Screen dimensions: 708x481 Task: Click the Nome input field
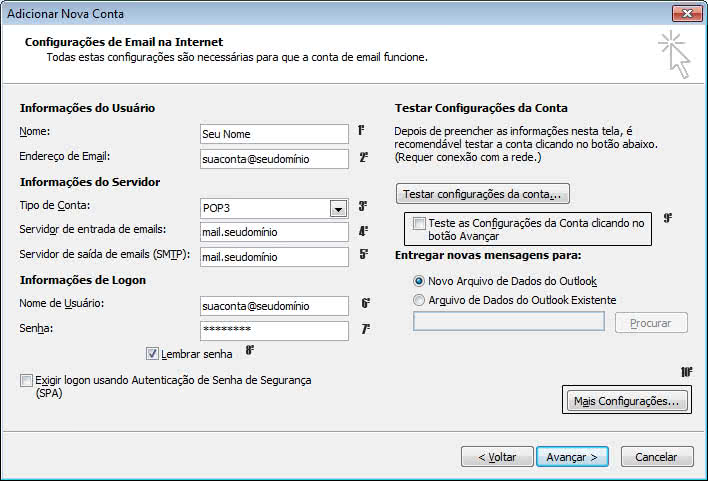[x=274, y=134]
